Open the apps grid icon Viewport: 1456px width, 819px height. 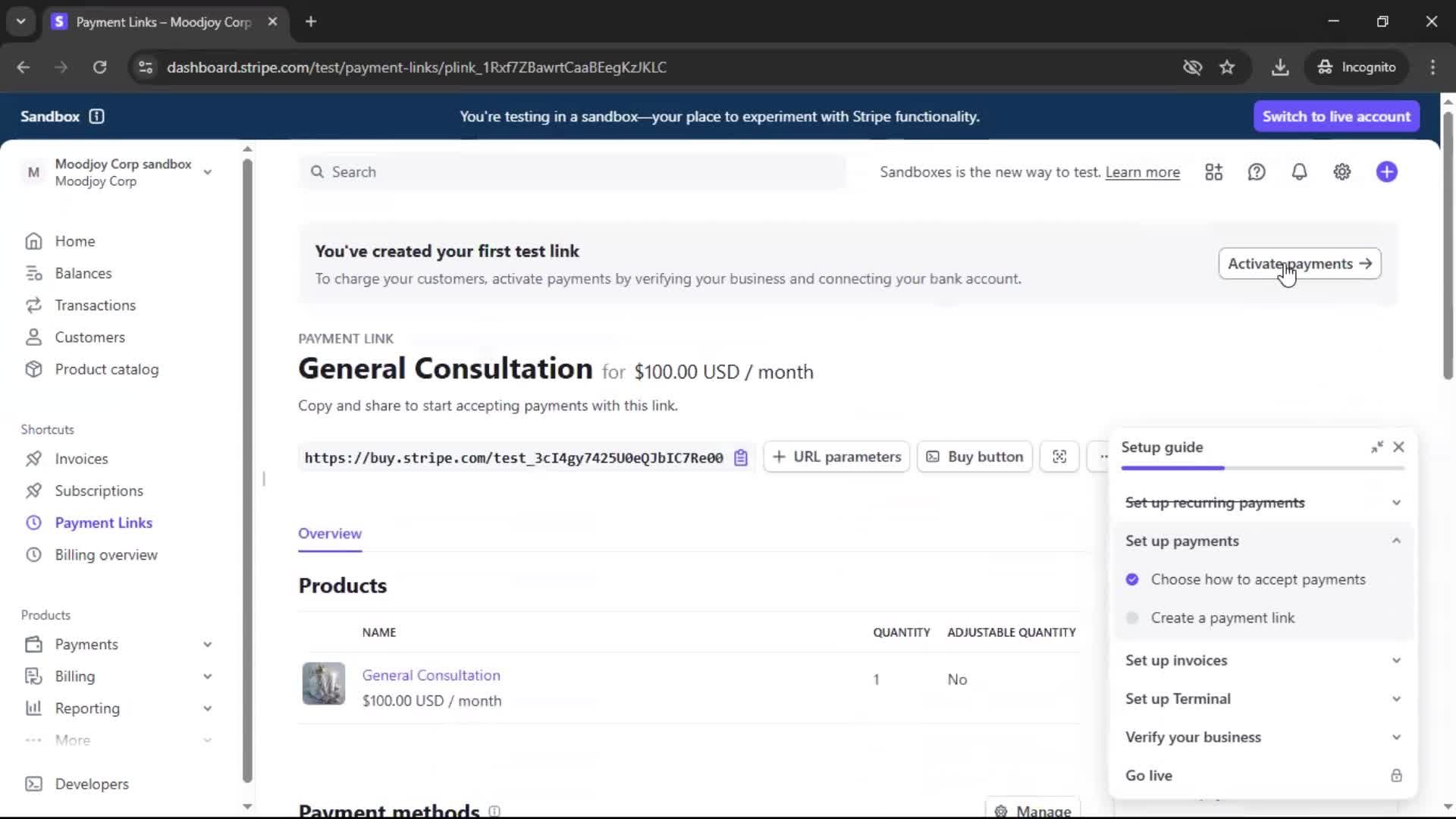[1213, 172]
